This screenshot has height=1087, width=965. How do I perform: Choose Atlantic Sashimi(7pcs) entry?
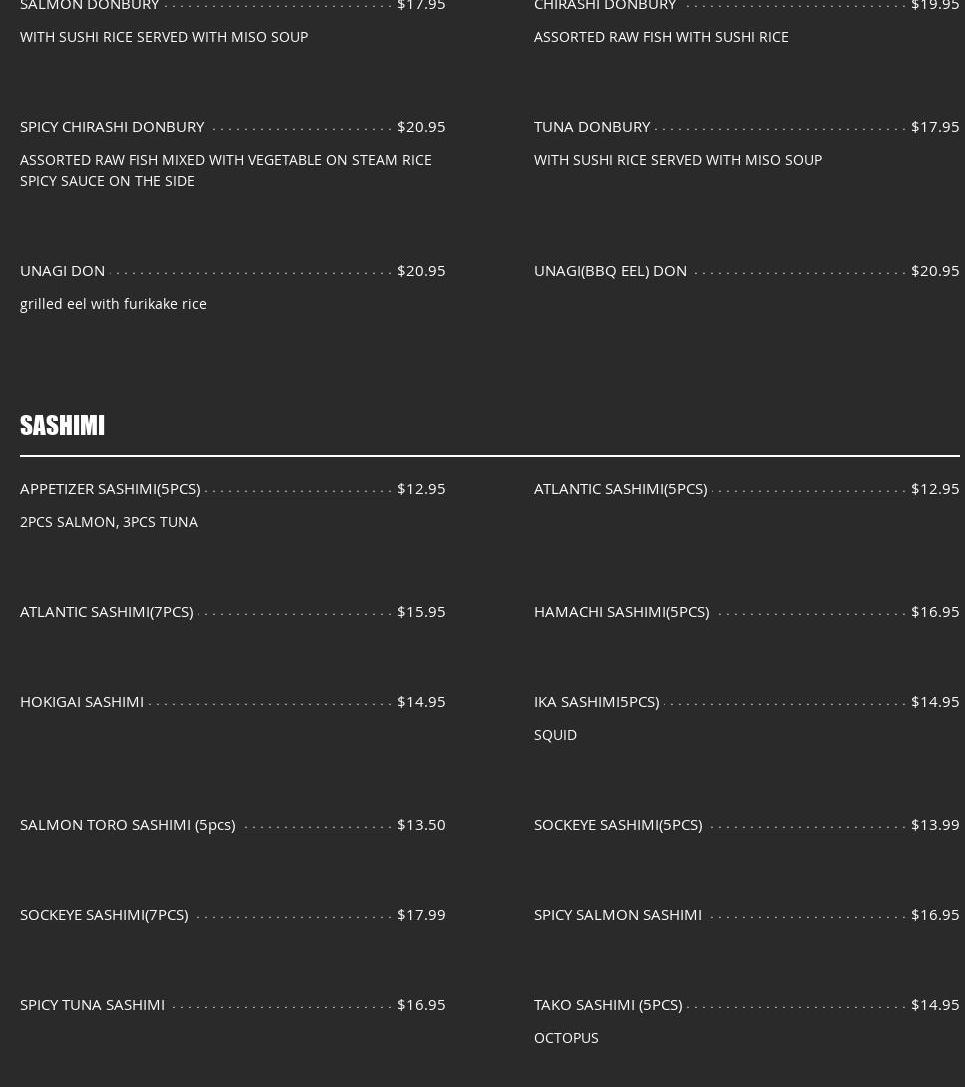point(106,612)
